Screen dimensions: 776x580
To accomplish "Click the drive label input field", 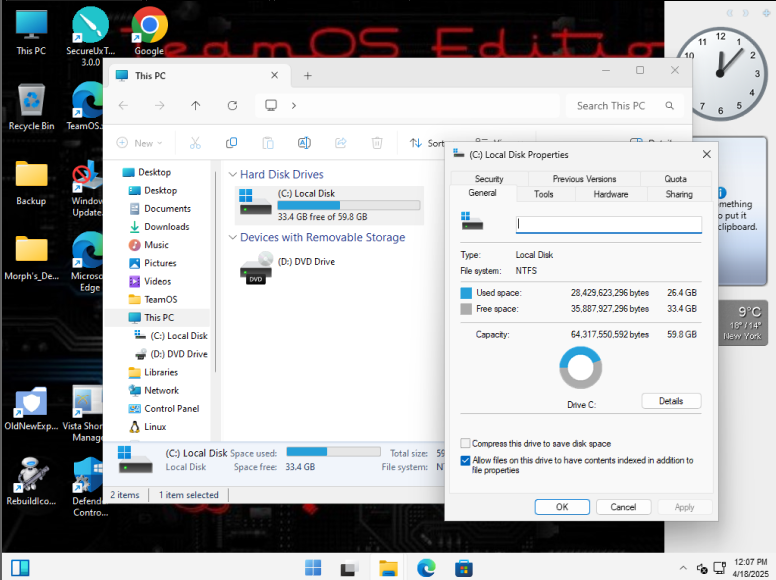I will 609,224.
